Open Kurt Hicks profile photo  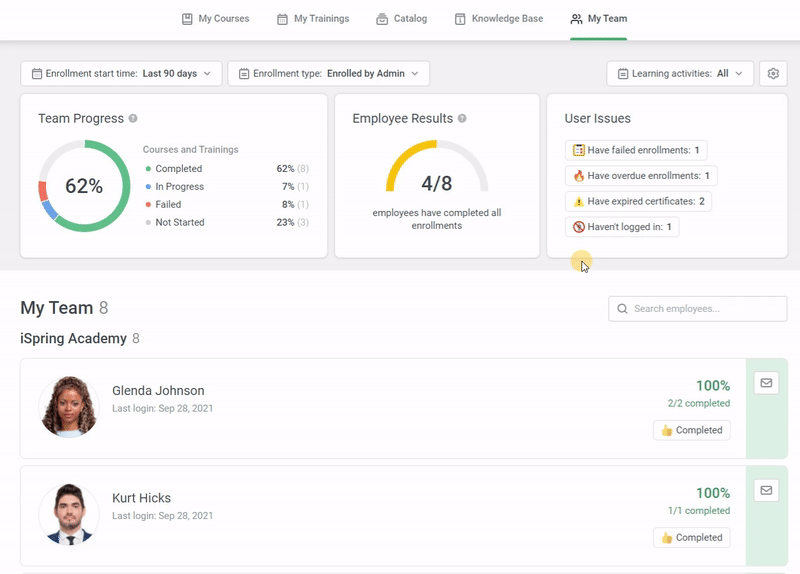tap(69, 514)
